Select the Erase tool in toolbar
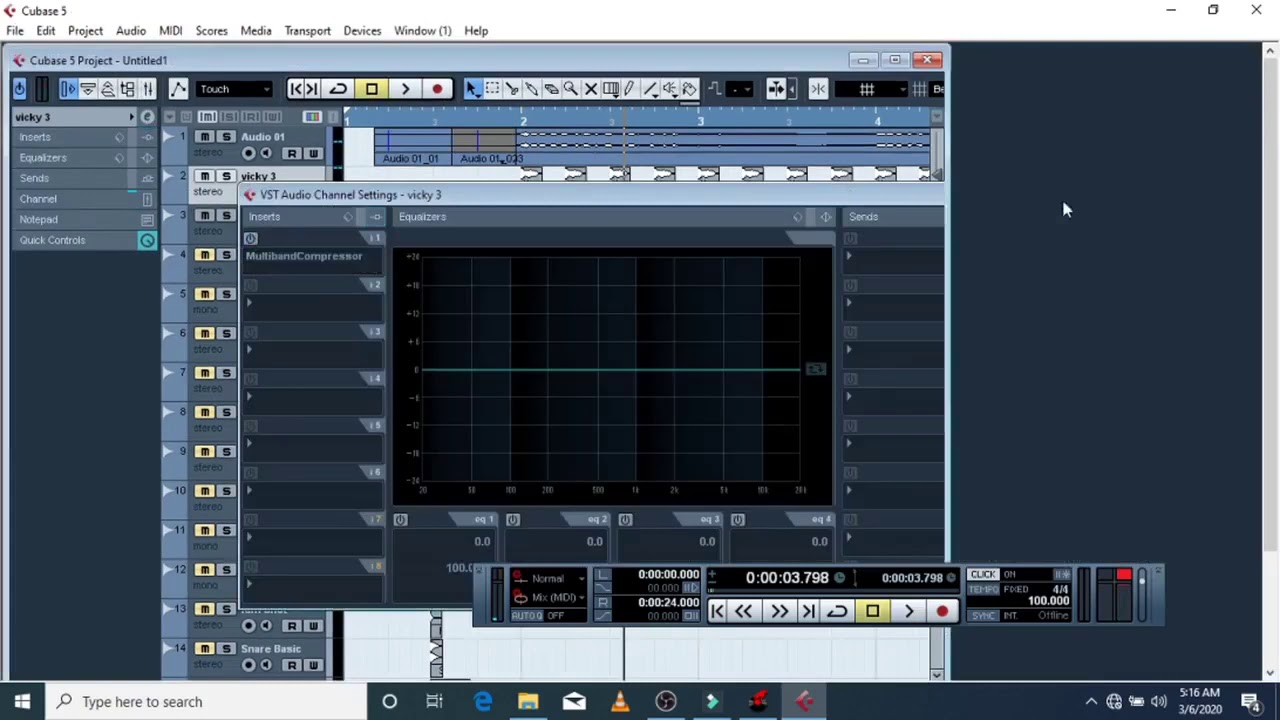 551,89
